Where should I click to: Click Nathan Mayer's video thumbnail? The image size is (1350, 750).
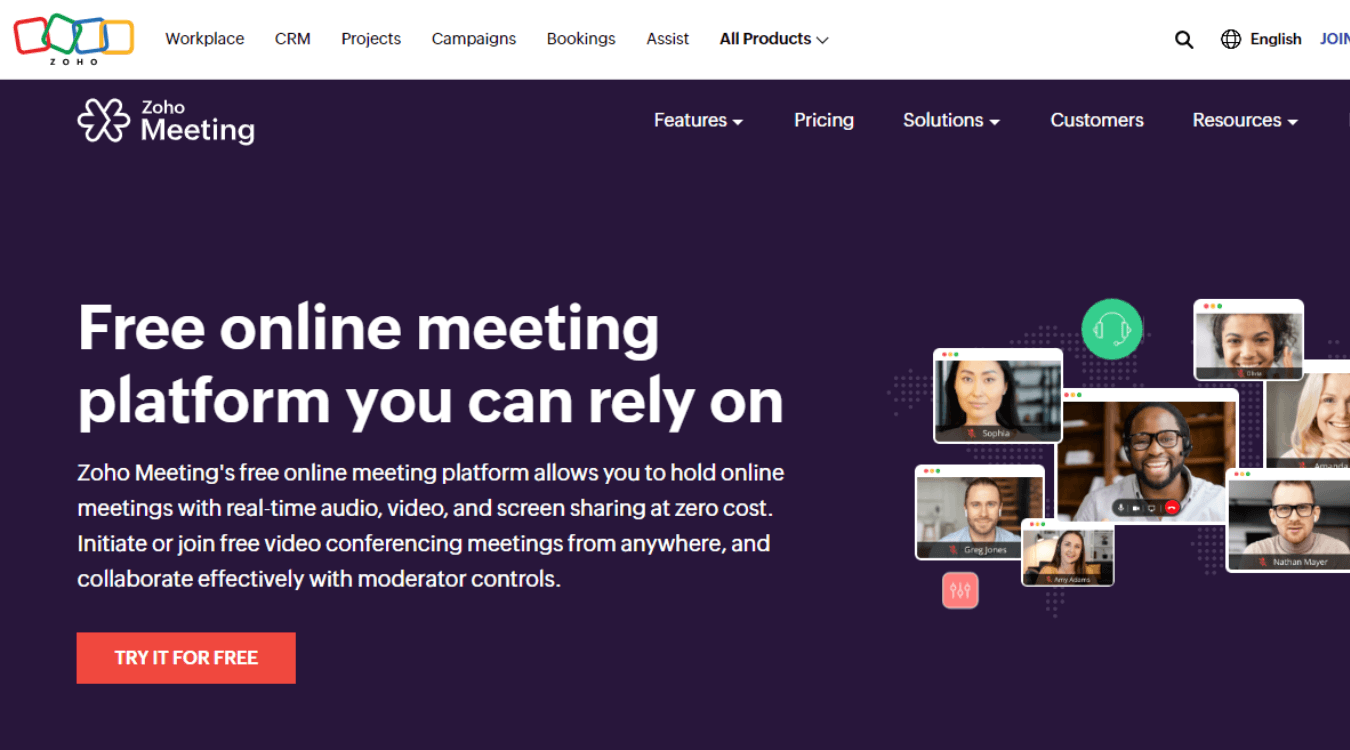click(x=1289, y=520)
